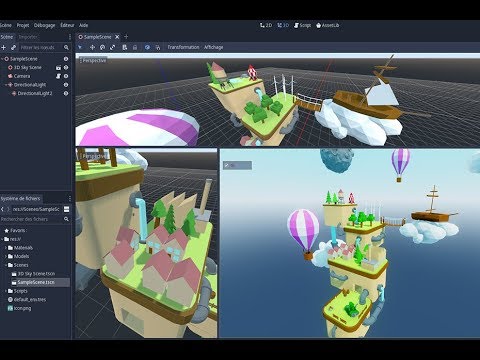Go back in the FileSystem path history
This screenshot has height=360, width=480.
click(2, 209)
